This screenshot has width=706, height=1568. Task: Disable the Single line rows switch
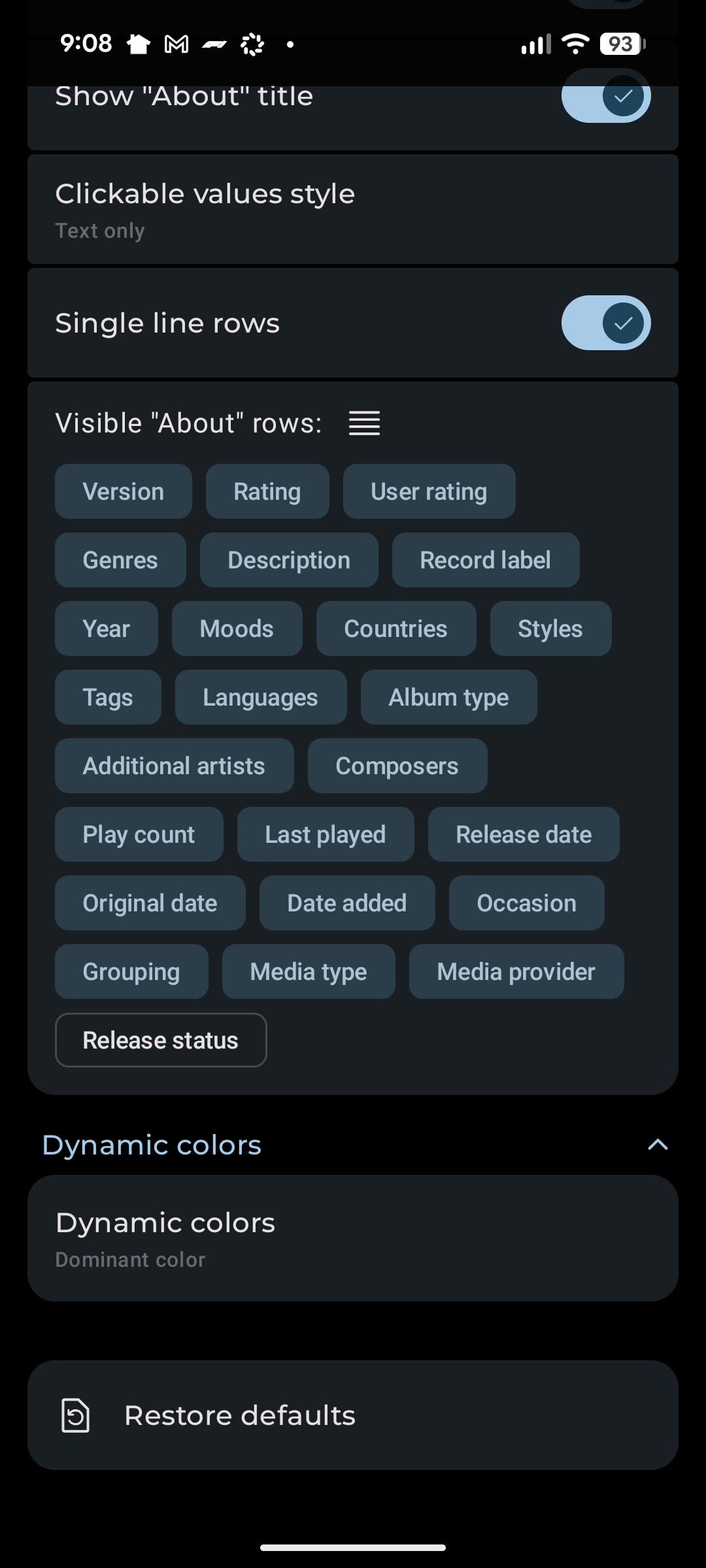[605, 323]
